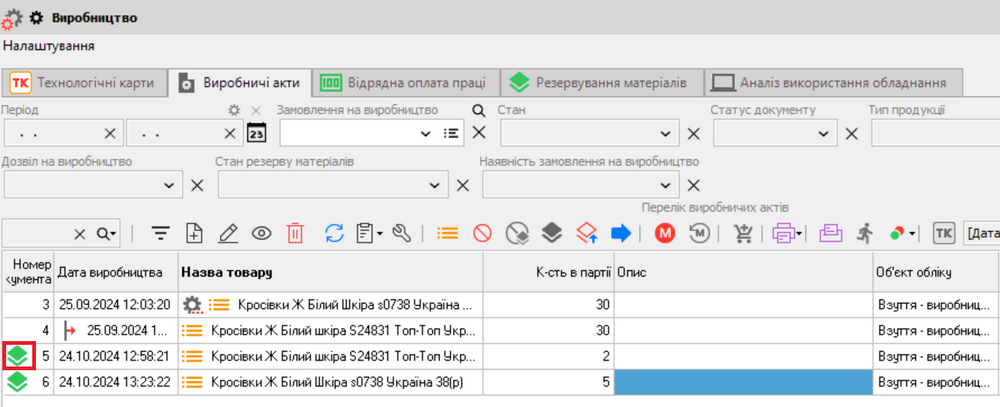This screenshot has width=1000, height=407.
Task: Open the calendar period picker icon
Action: point(256,133)
